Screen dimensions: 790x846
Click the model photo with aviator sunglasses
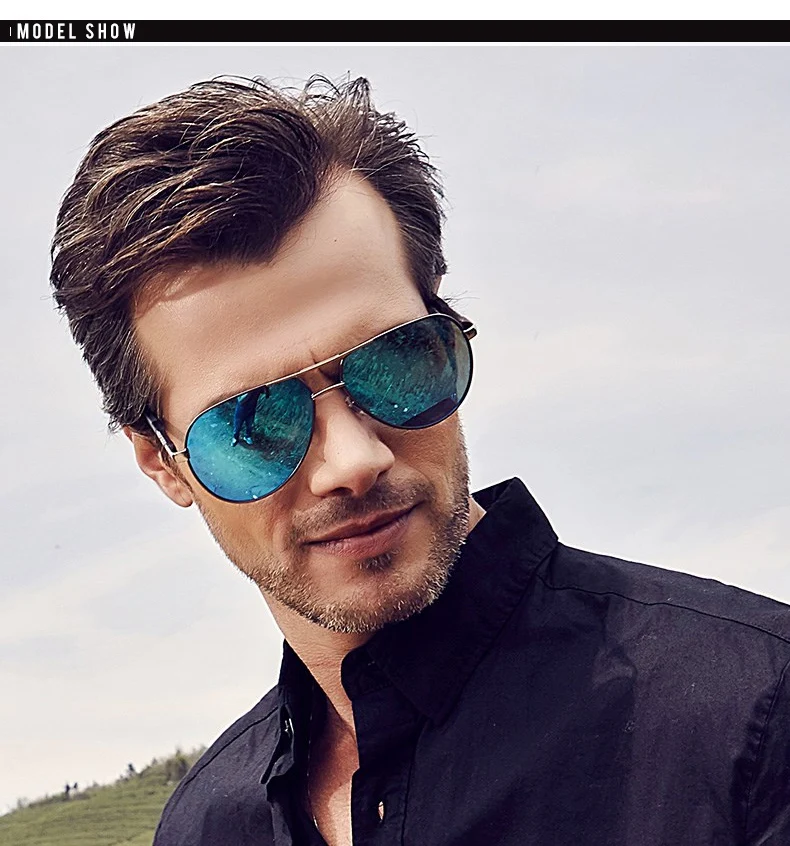click(395, 446)
